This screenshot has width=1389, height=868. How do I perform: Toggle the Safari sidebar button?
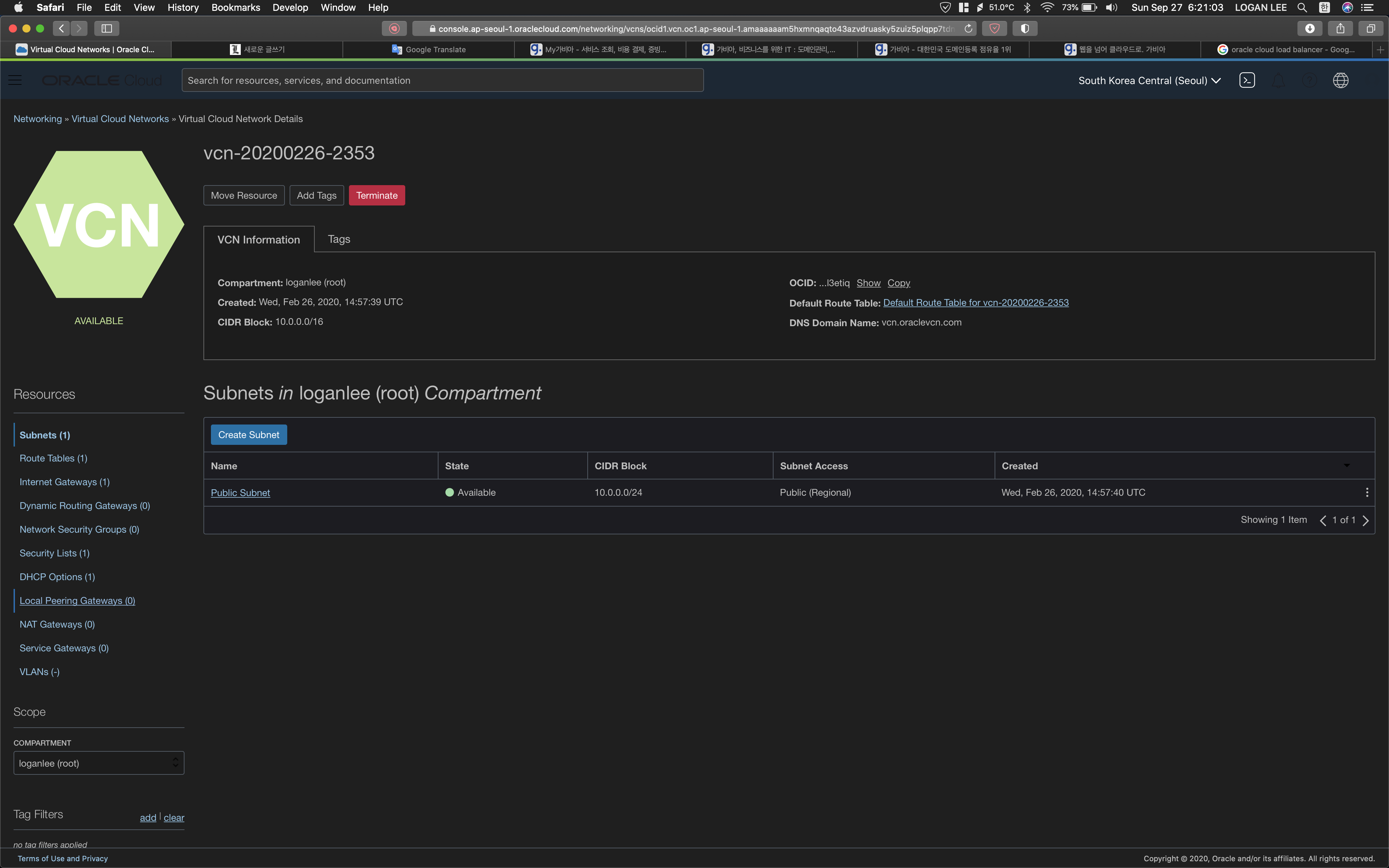point(107,28)
